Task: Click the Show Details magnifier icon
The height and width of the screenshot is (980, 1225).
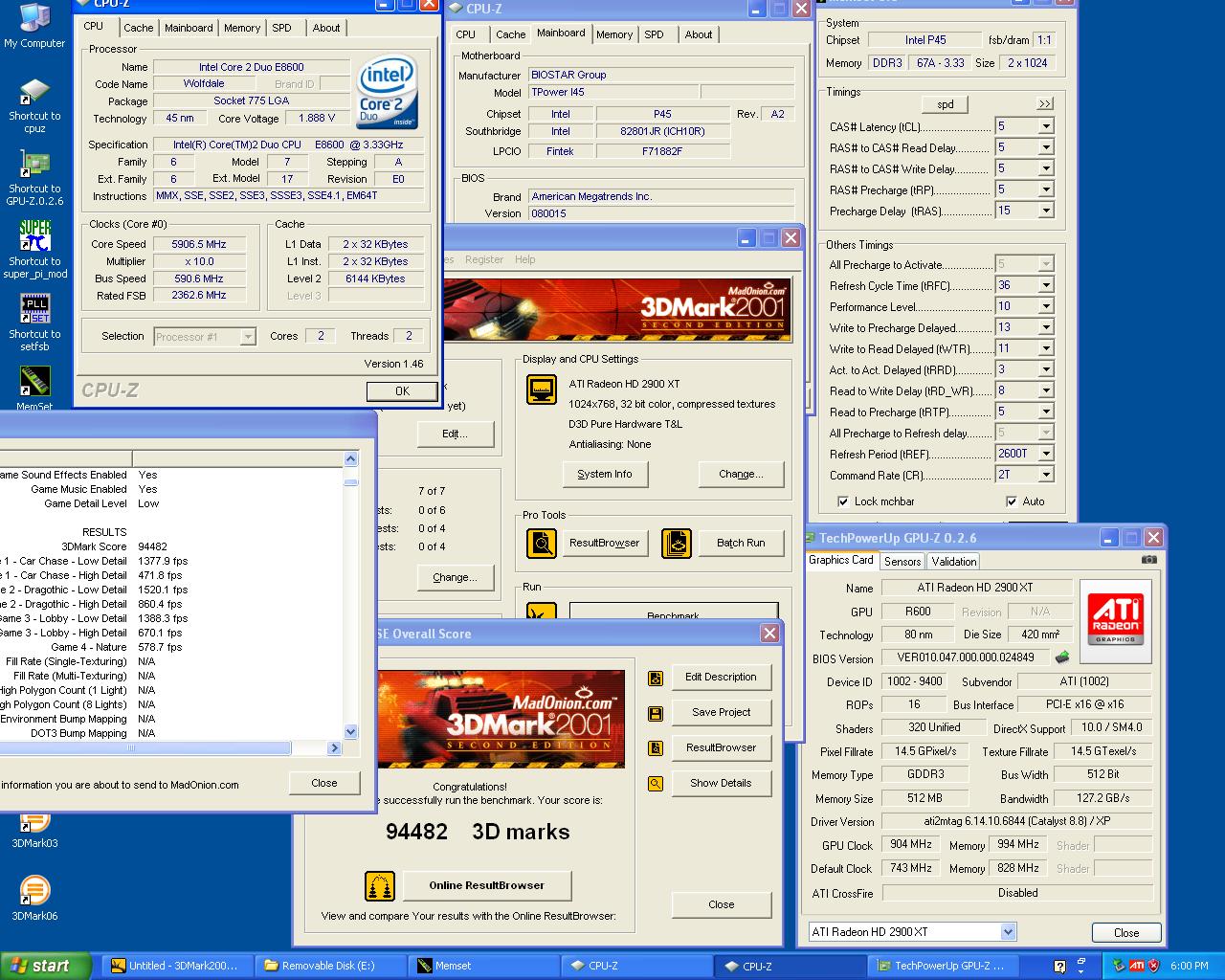Action: click(x=656, y=784)
